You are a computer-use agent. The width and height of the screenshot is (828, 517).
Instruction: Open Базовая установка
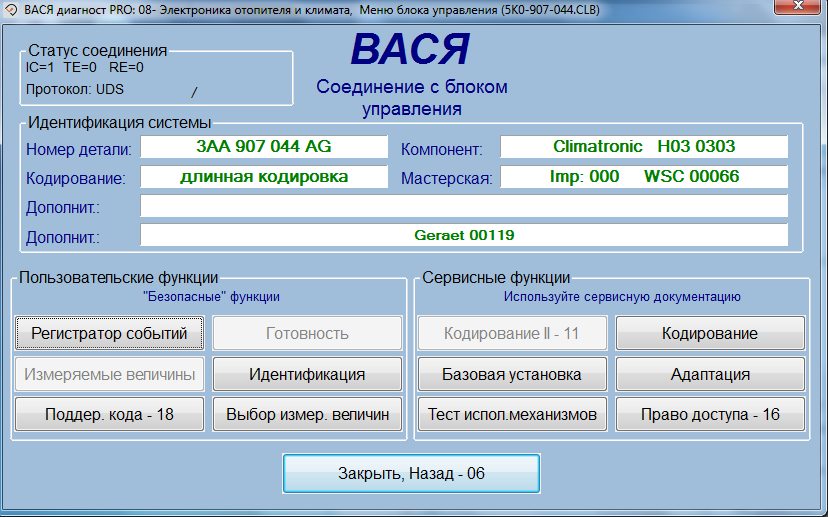511,374
